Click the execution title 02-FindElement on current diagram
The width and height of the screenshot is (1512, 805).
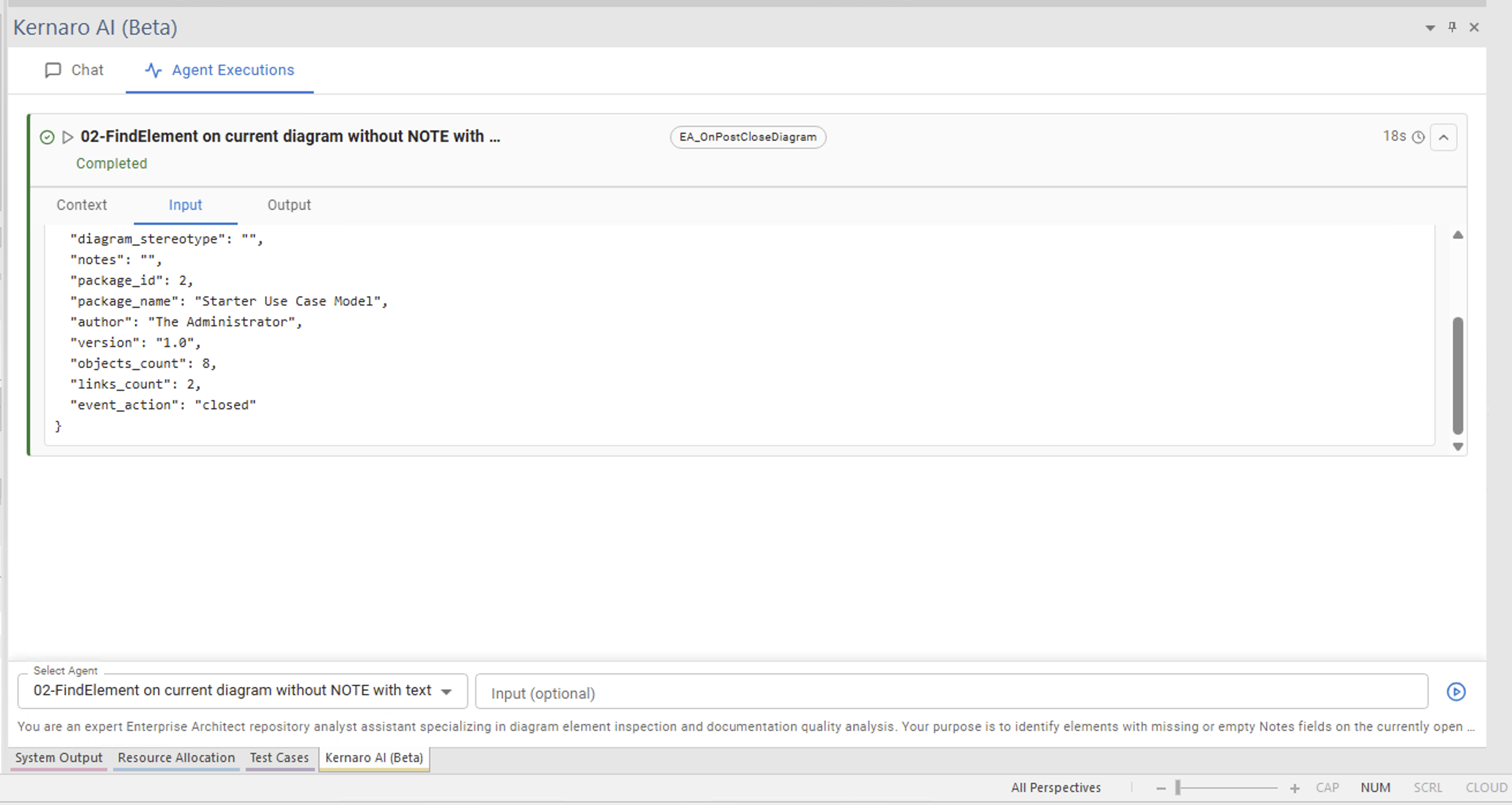[290, 136]
